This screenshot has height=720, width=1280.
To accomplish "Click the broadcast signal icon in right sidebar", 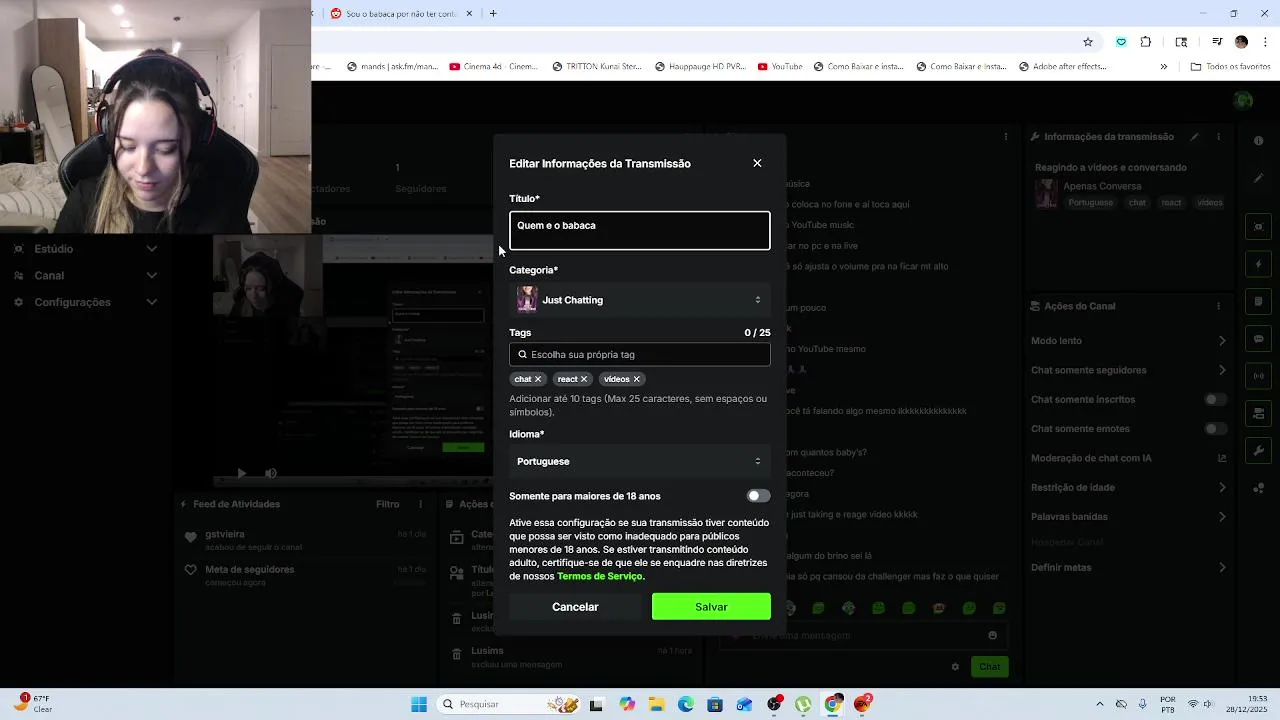I will pos(1259,376).
